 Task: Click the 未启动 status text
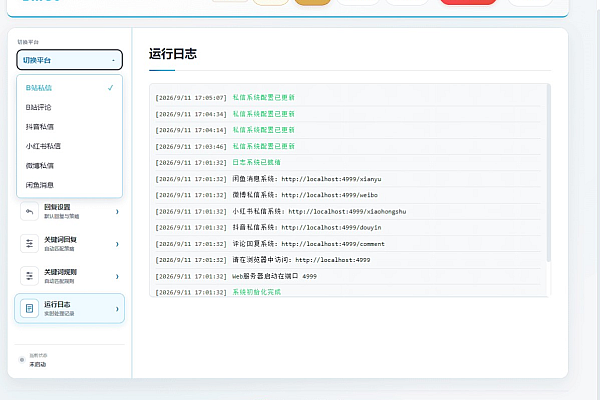38,364
